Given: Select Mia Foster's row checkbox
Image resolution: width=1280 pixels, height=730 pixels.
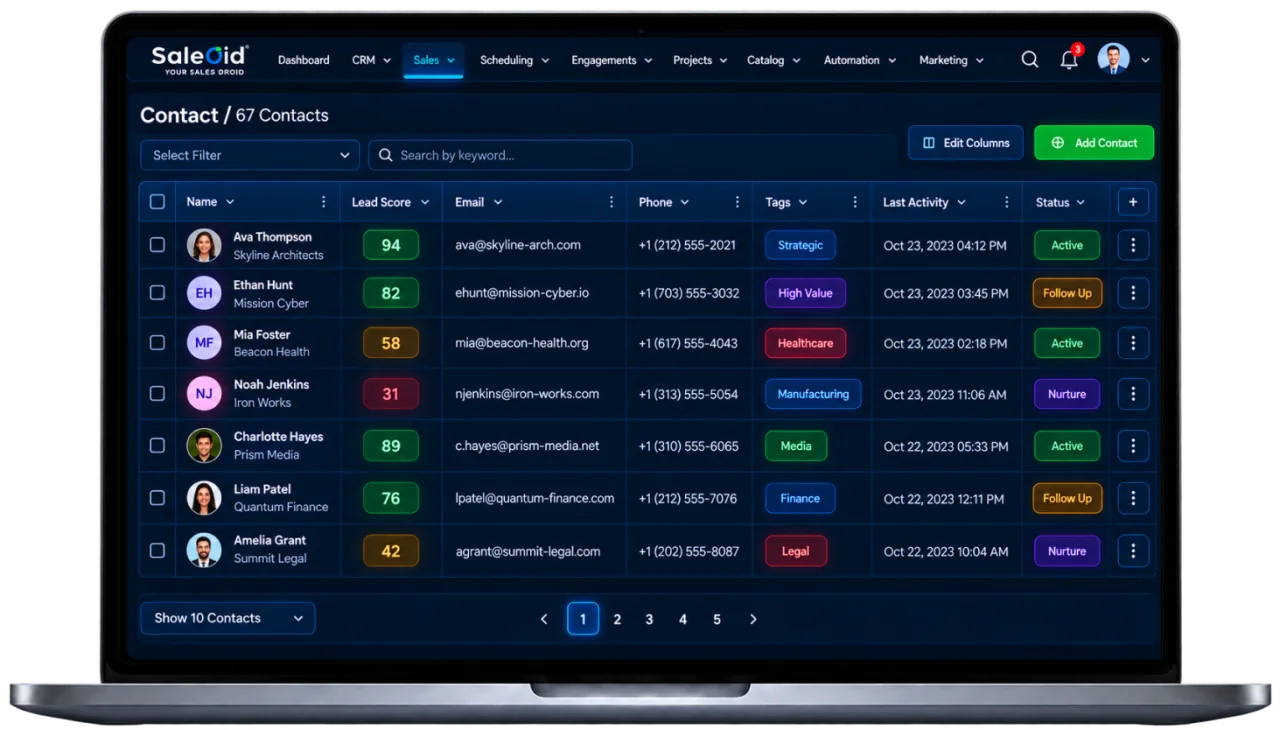Looking at the screenshot, I should pyautogui.click(x=157, y=342).
